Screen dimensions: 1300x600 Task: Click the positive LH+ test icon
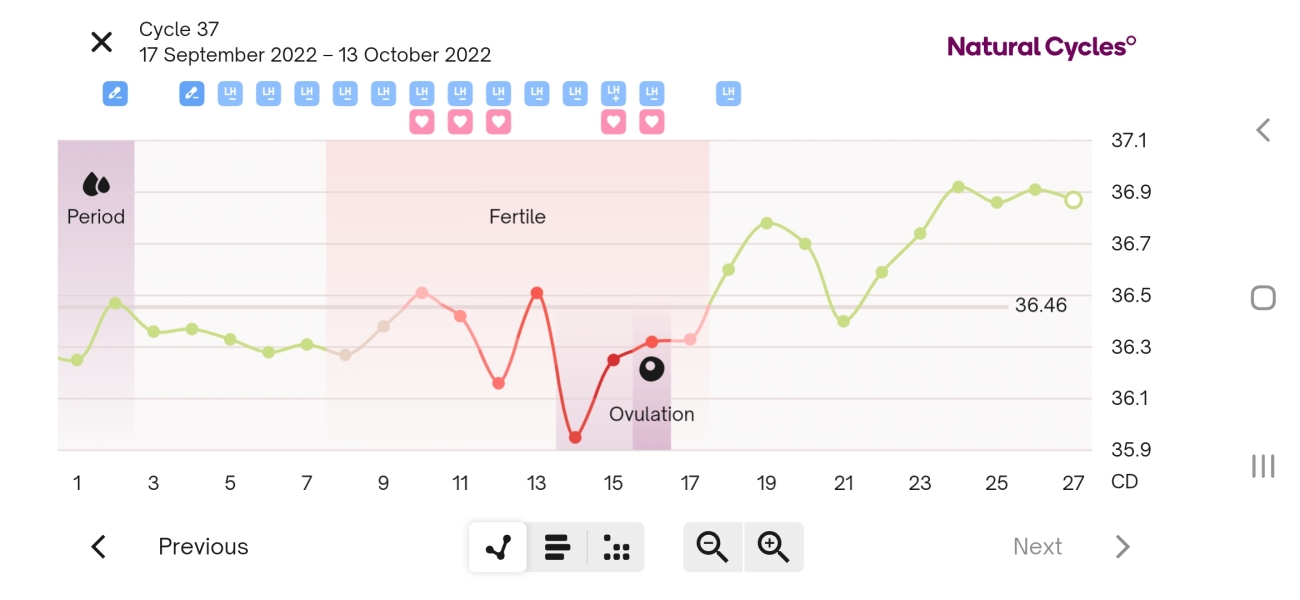coord(612,93)
